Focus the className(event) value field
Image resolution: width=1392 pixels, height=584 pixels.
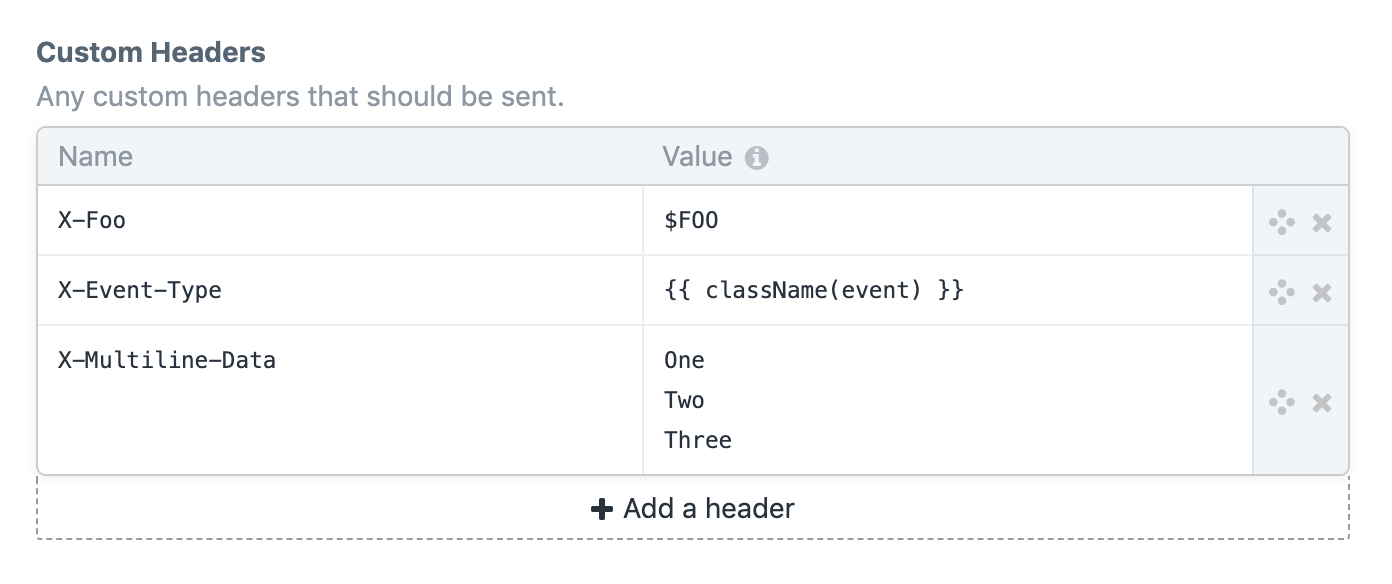click(946, 291)
